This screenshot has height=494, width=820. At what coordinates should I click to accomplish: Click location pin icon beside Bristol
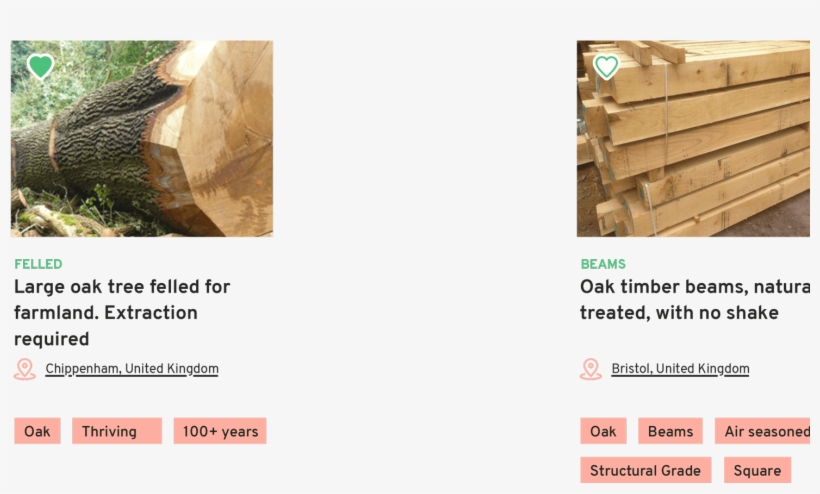coord(591,369)
